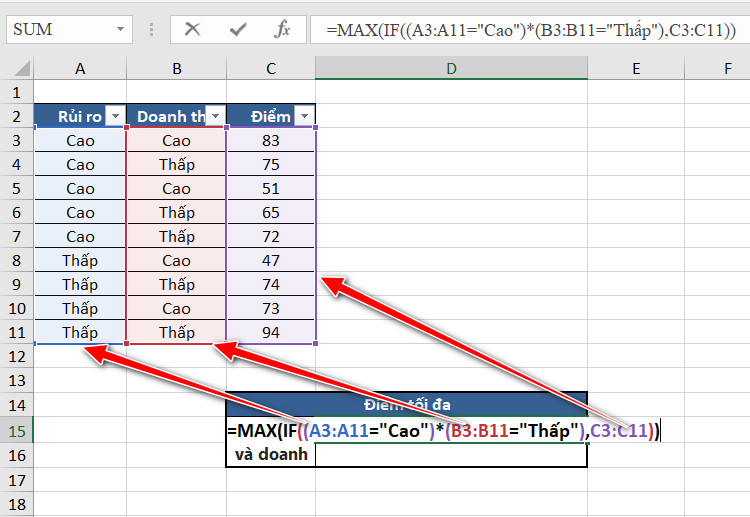Select row 5 header

tap(17, 188)
